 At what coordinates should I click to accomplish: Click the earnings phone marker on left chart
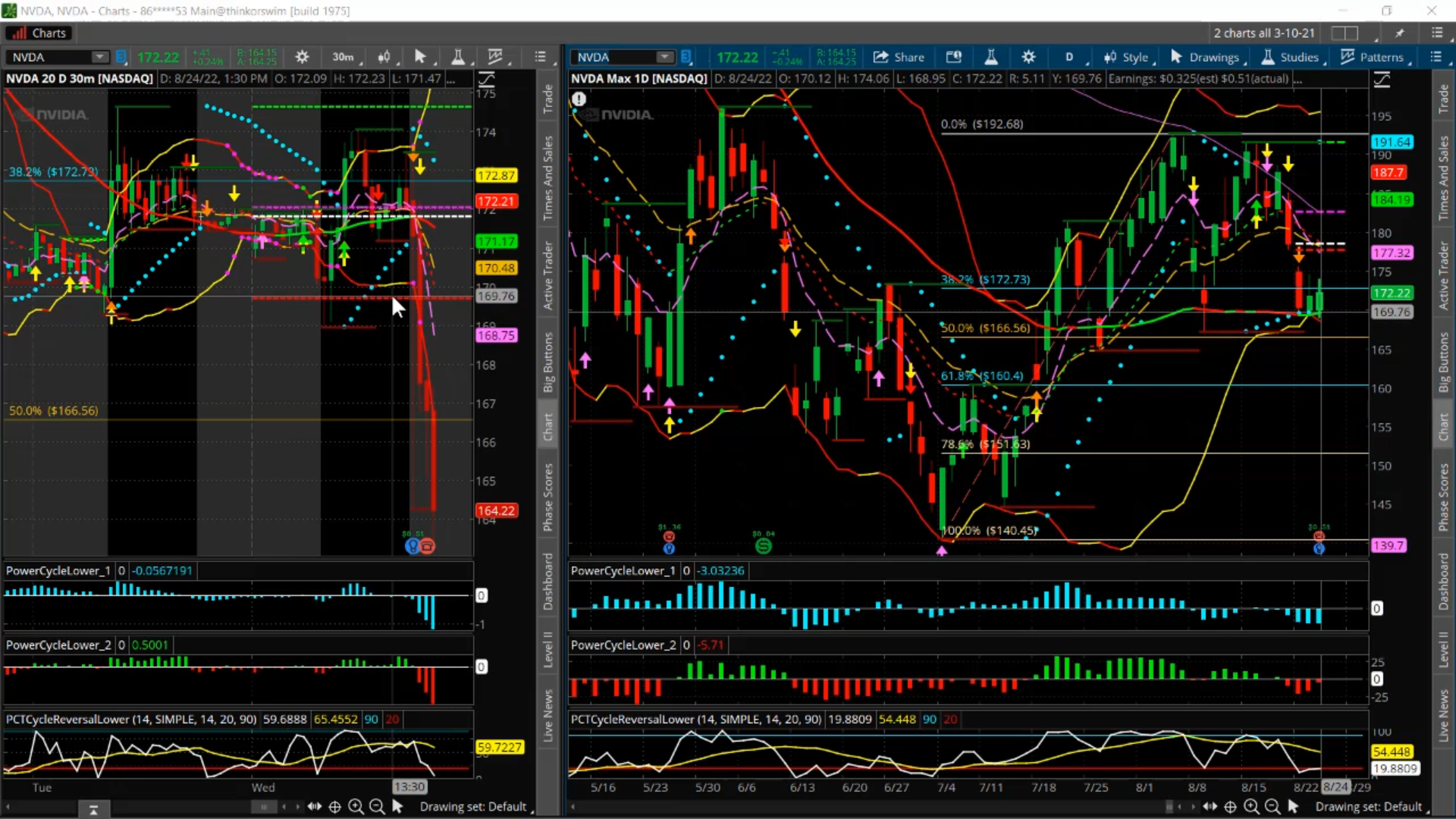[427, 546]
